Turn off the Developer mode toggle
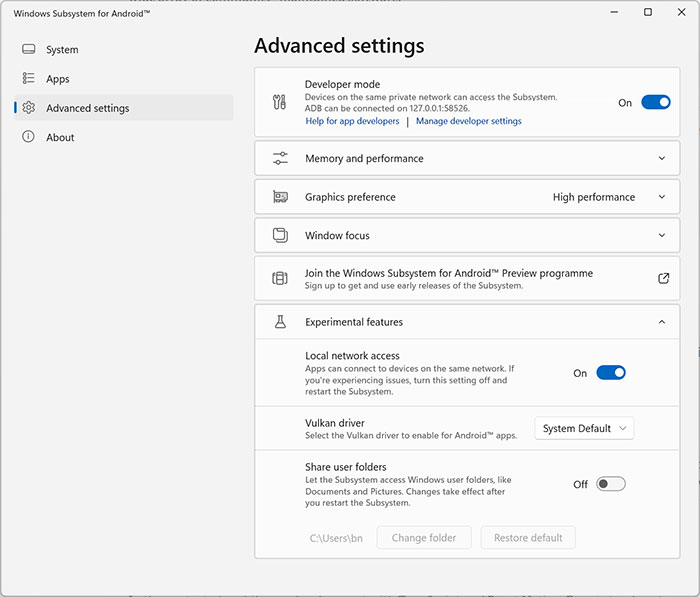The width and height of the screenshot is (700, 597). pyautogui.click(x=655, y=102)
